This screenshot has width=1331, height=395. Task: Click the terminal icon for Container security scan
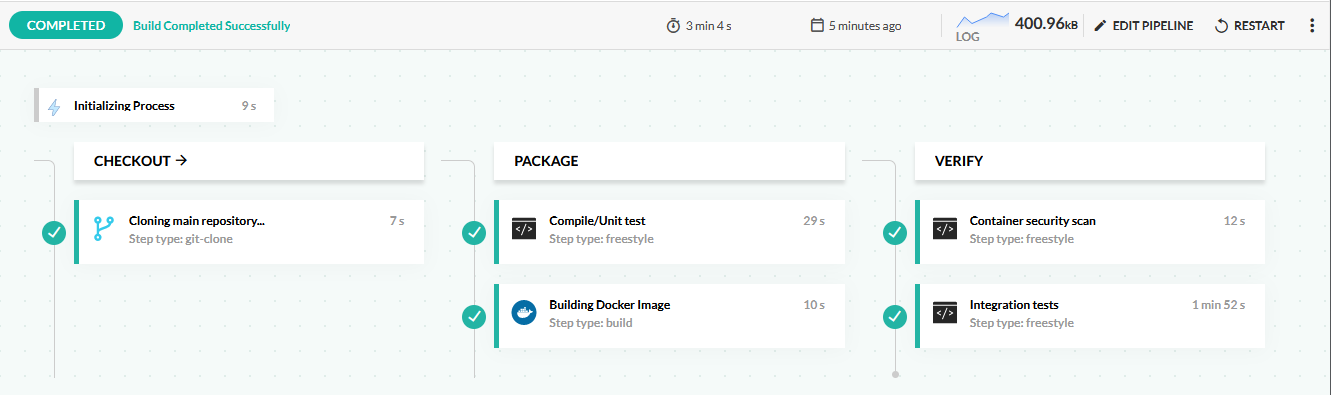(945, 229)
